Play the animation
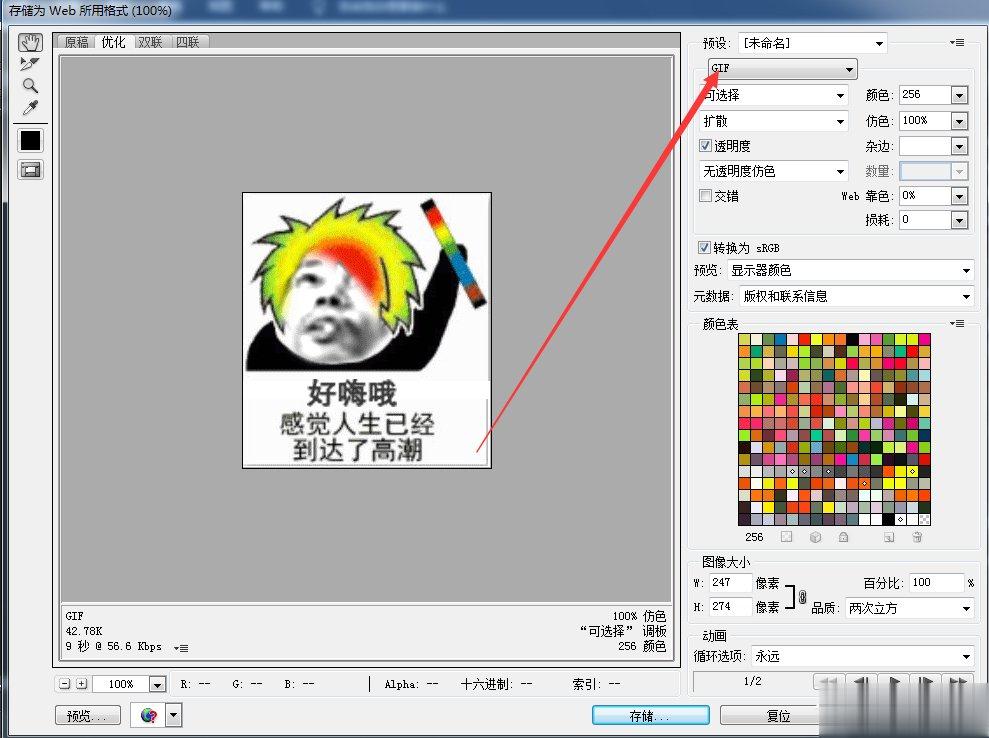 894,682
